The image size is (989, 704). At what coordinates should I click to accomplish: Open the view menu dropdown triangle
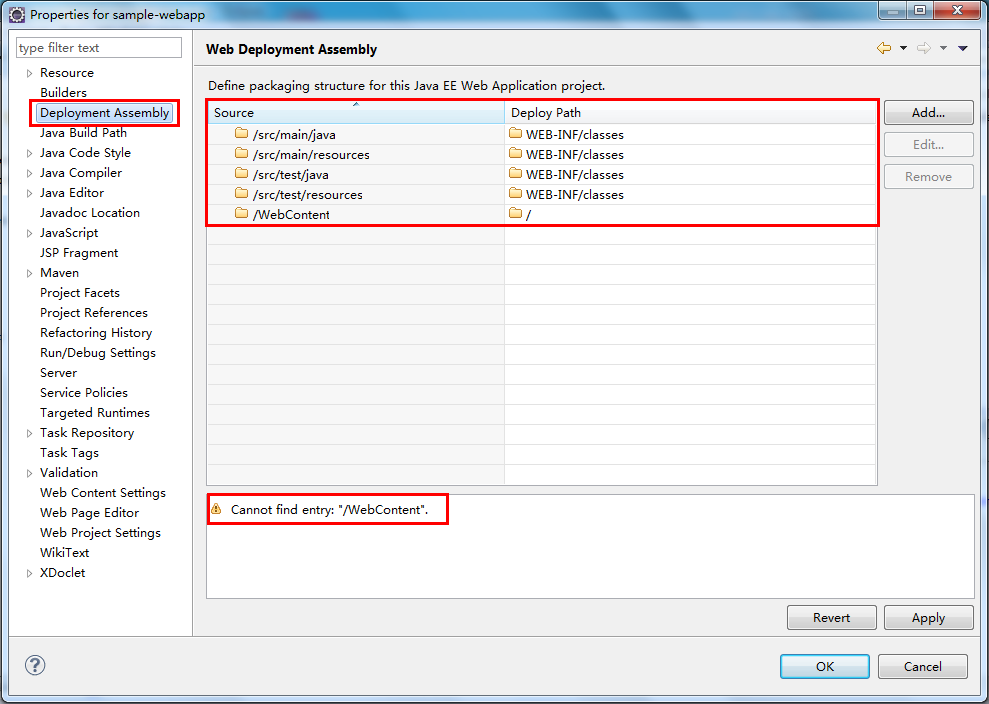(x=962, y=48)
